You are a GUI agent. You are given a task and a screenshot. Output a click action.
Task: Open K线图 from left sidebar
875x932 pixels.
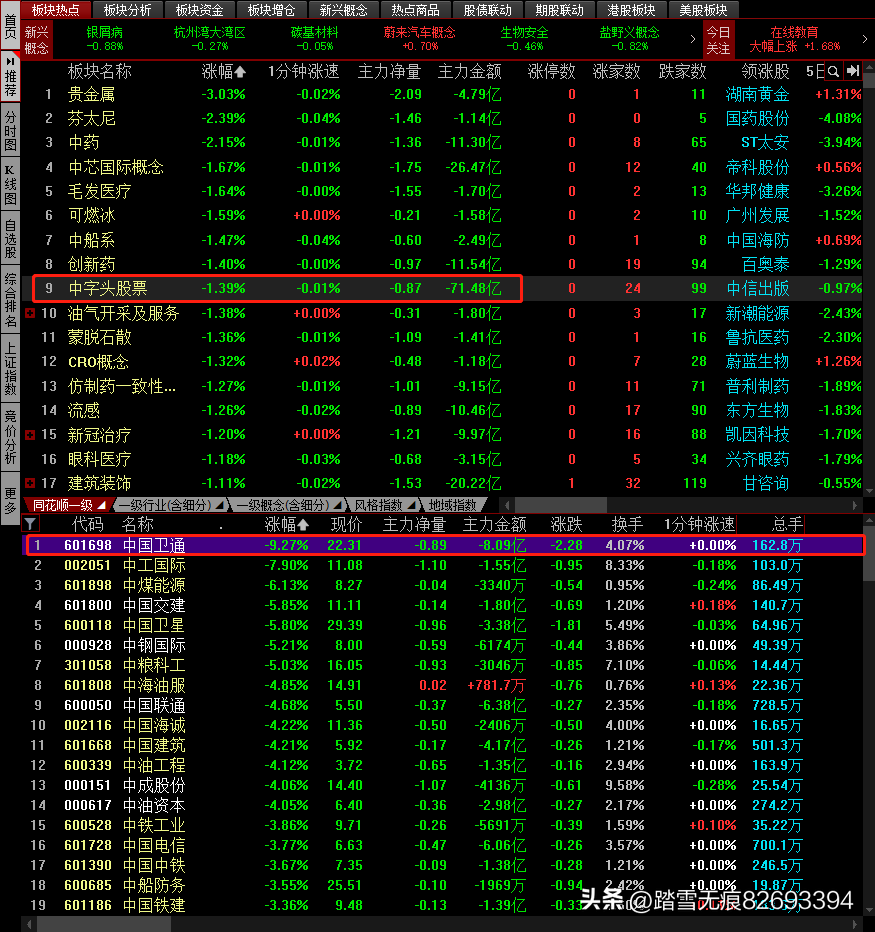click(x=10, y=184)
